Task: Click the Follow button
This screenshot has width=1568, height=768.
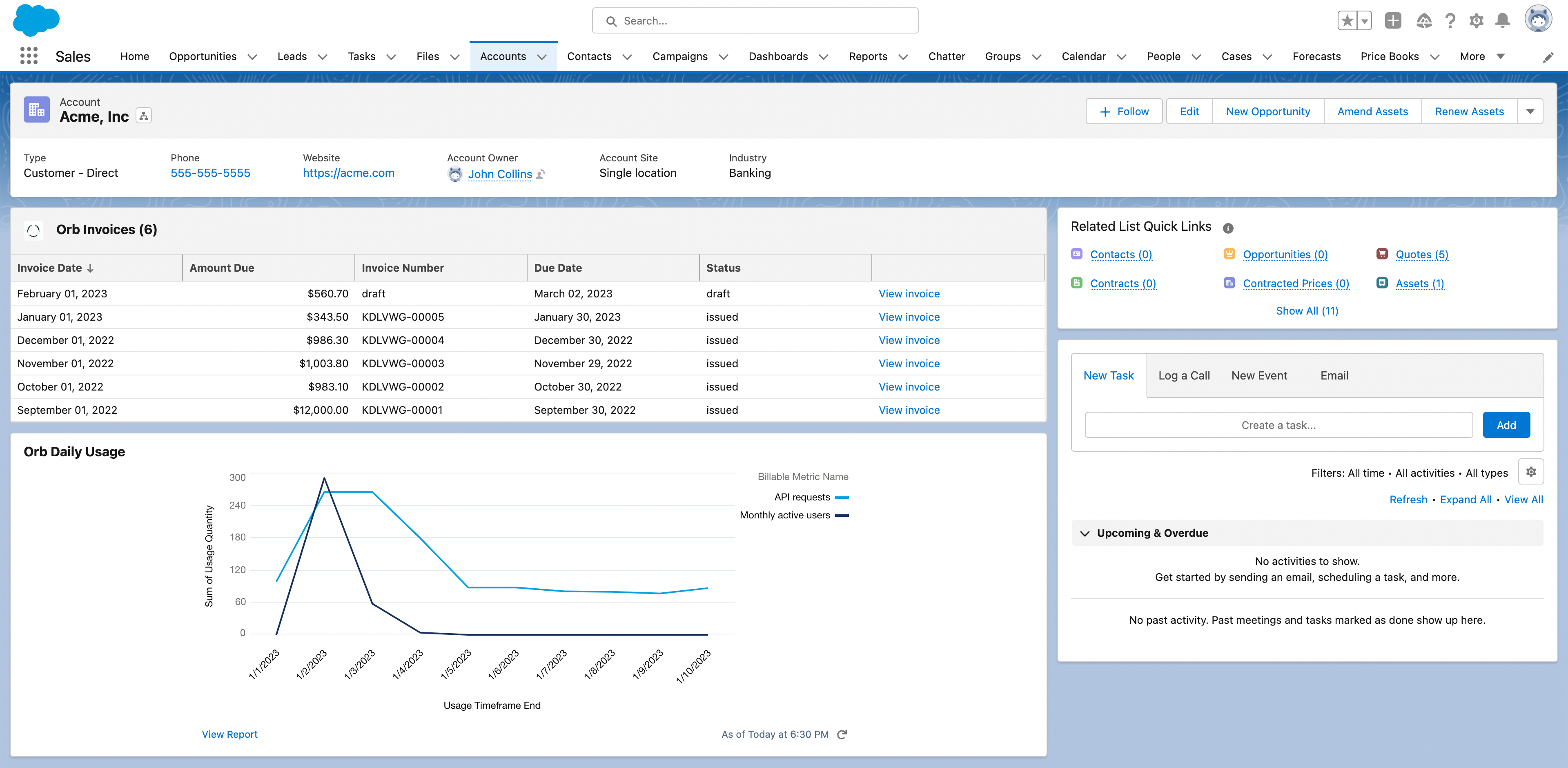Action: tap(1124, 112)
